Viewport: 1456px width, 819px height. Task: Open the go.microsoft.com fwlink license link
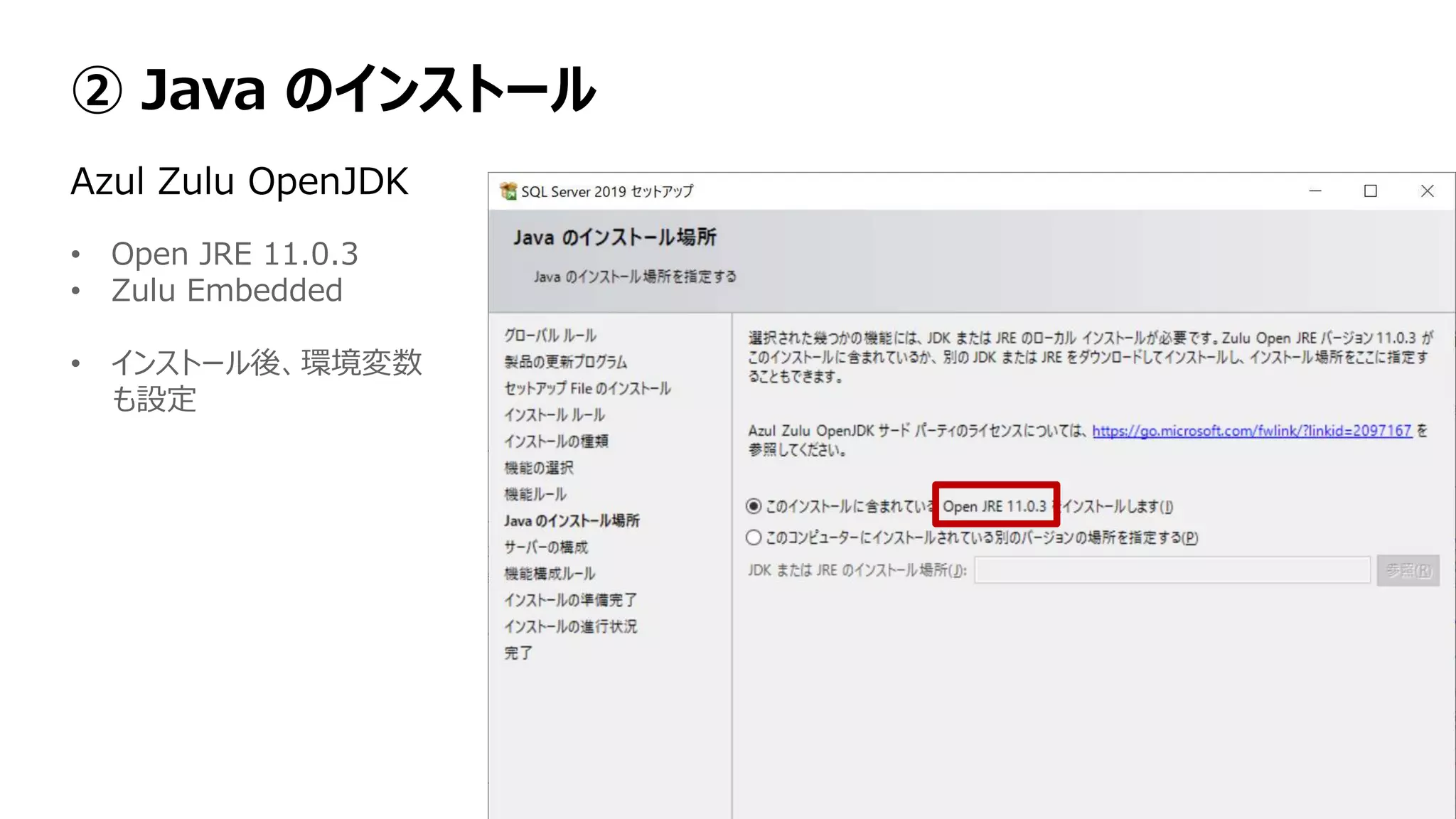(1251, 431)
